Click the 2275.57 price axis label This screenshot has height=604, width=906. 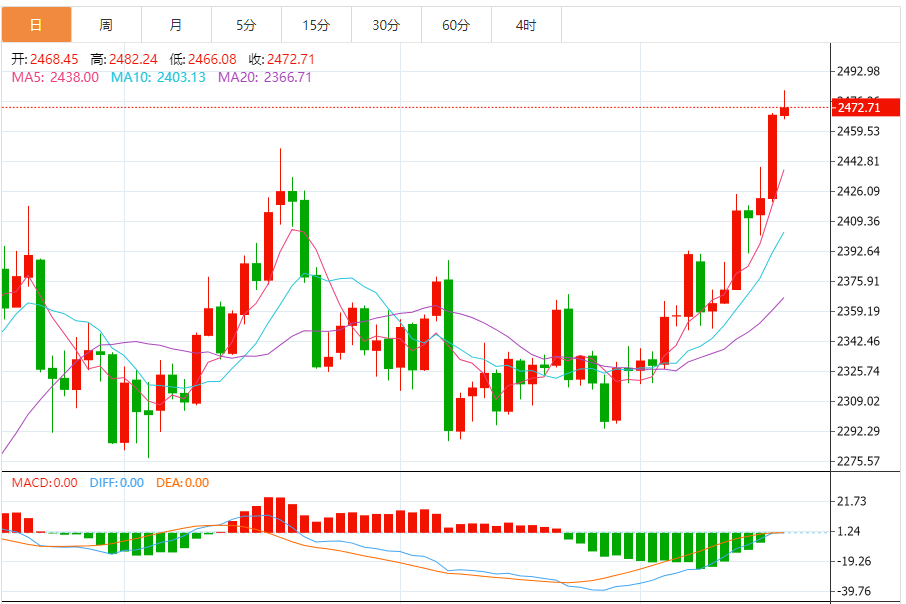(x=859, y=462)
